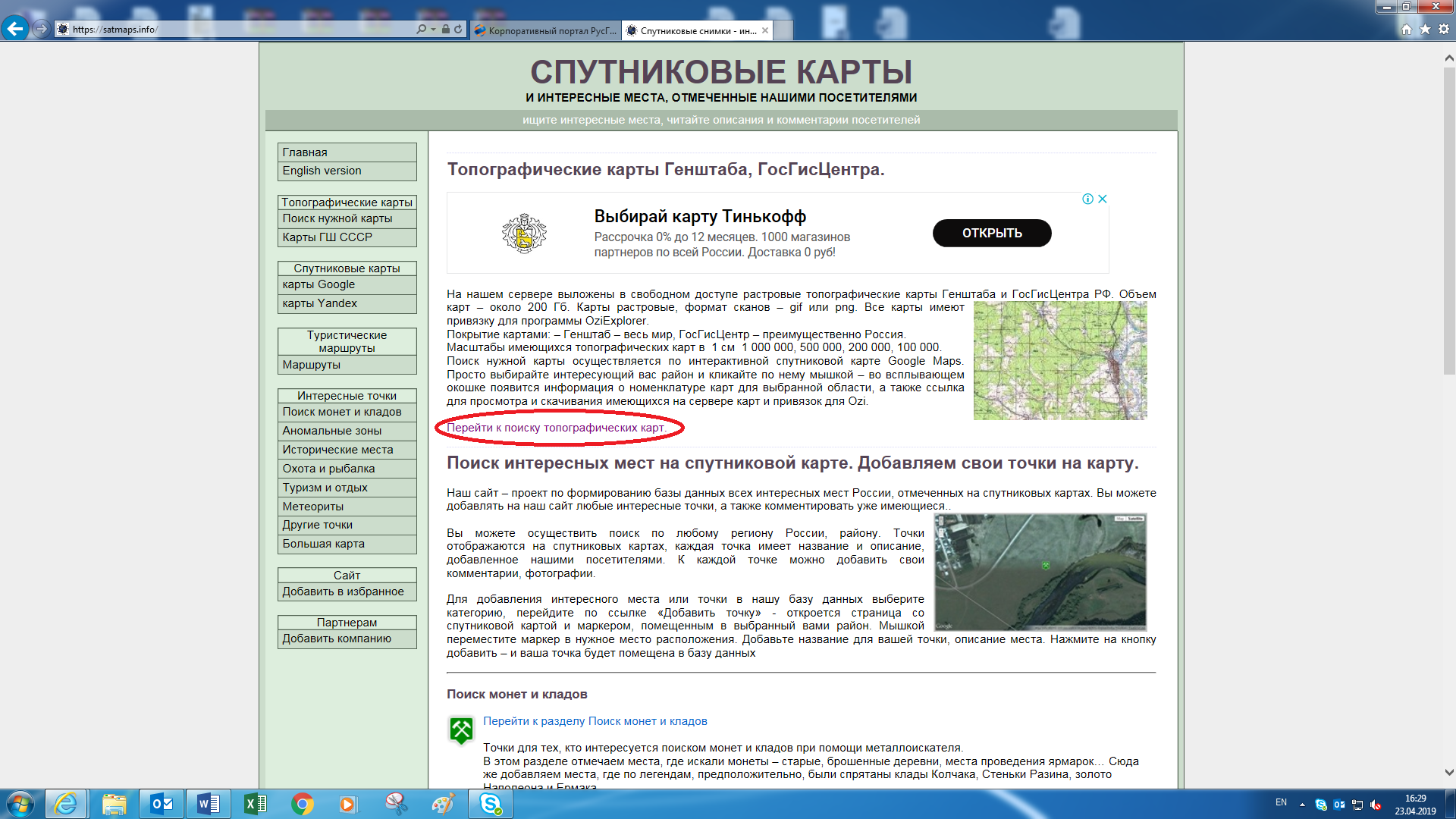This screenshot has width=1456, height=819.
Task: Click the green crossed-picks section icon
Action: point(461,730)
